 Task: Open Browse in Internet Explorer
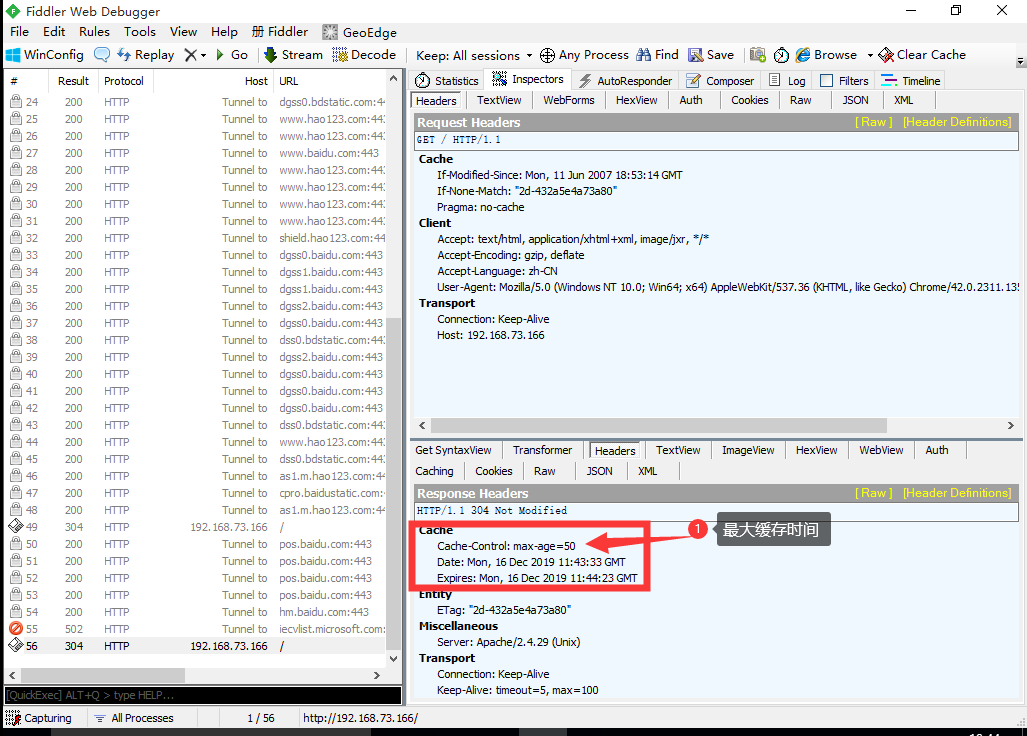point(826,55)
